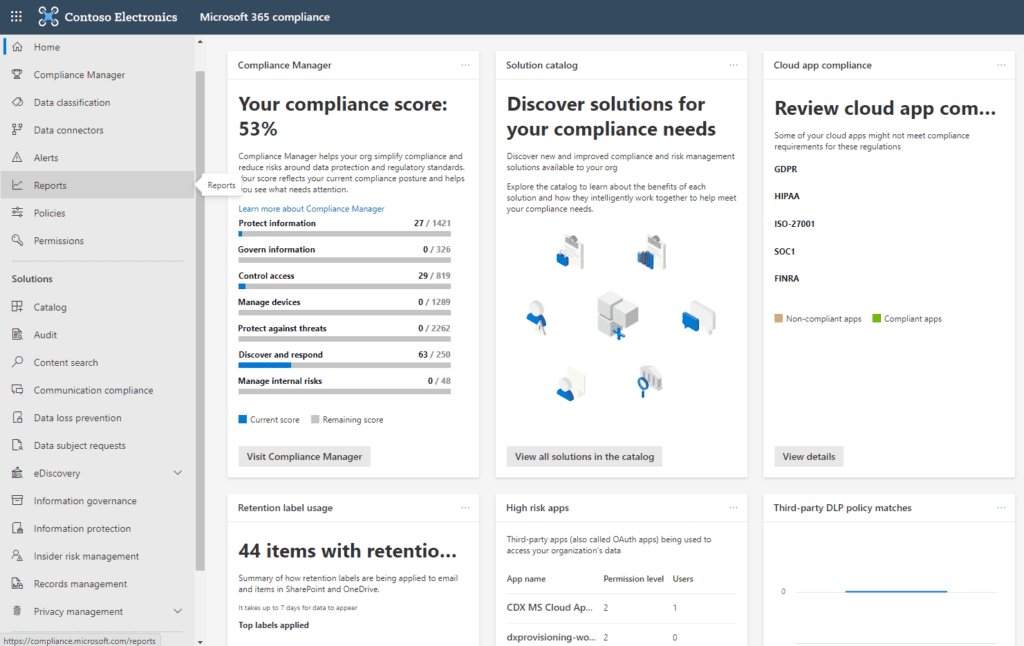Click the Permission level column header
Screen dimensions: 1024x646
coord(633,579)
